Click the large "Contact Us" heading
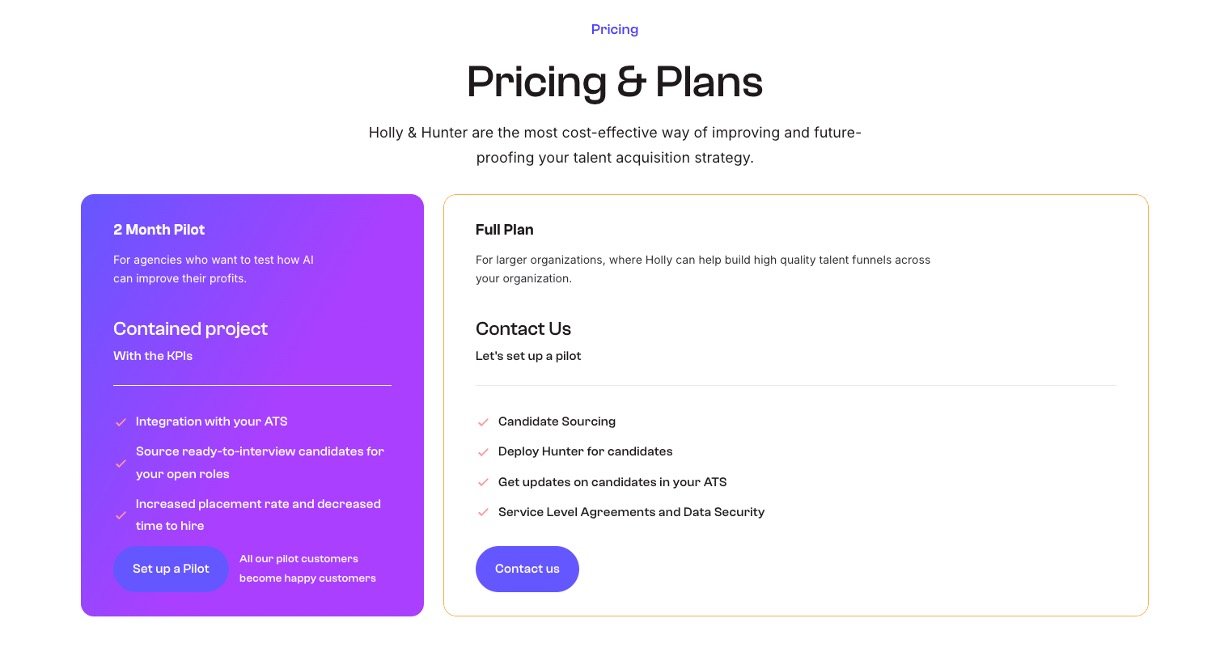The image size is (1224, 648). tap(523, 329)
